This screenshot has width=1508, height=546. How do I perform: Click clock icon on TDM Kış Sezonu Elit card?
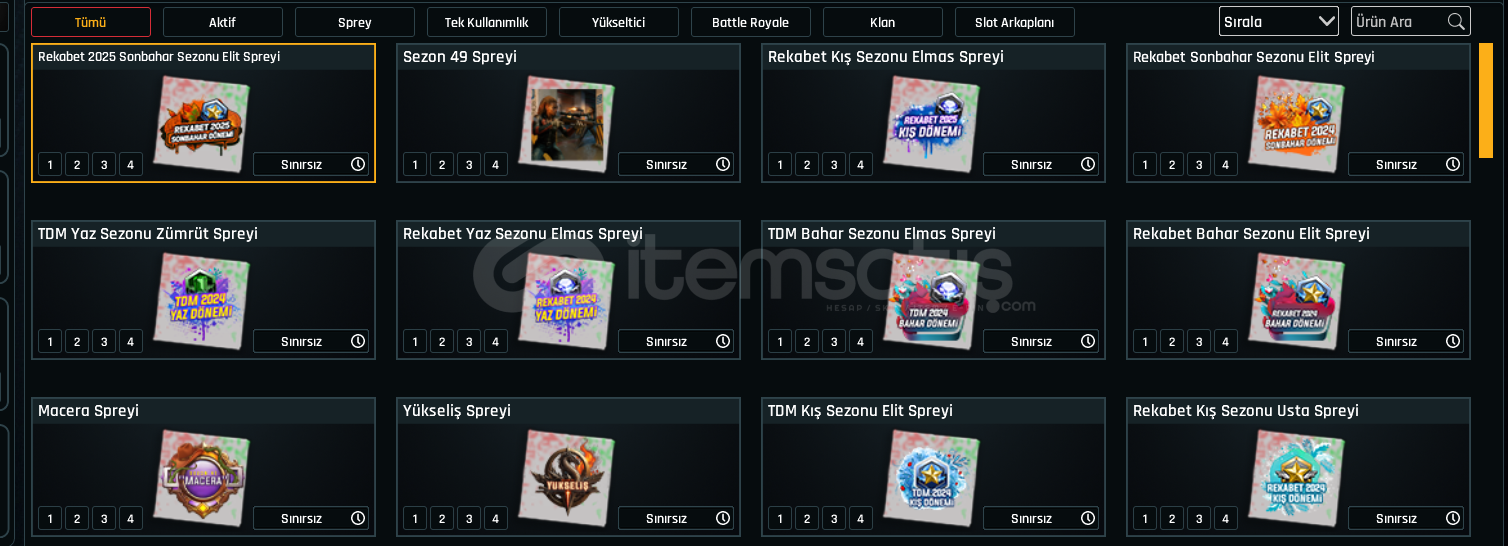tap(1088, 518)
